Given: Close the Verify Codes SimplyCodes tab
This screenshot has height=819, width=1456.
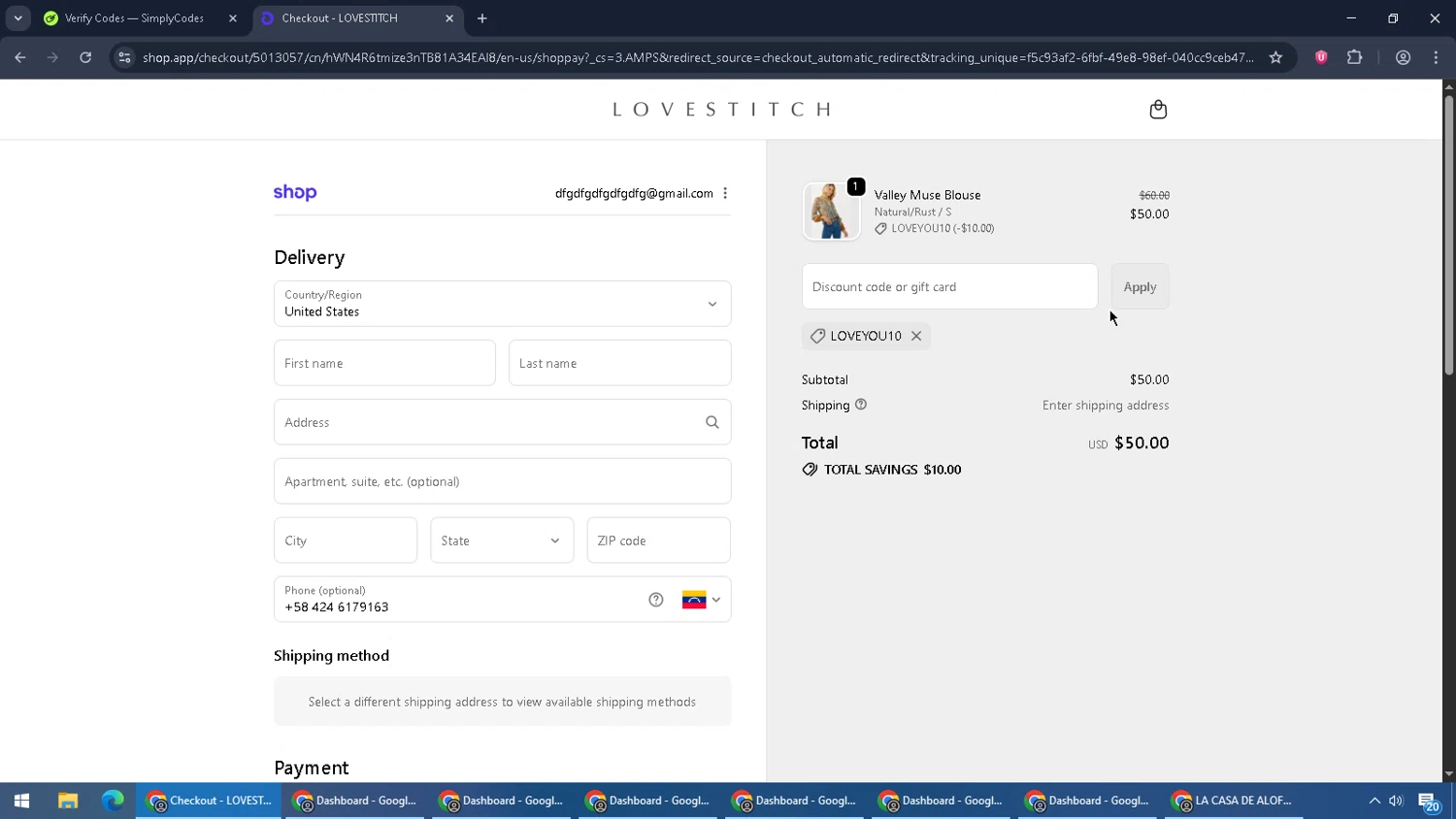Looking at the screenshot, I should click(233, 18).
